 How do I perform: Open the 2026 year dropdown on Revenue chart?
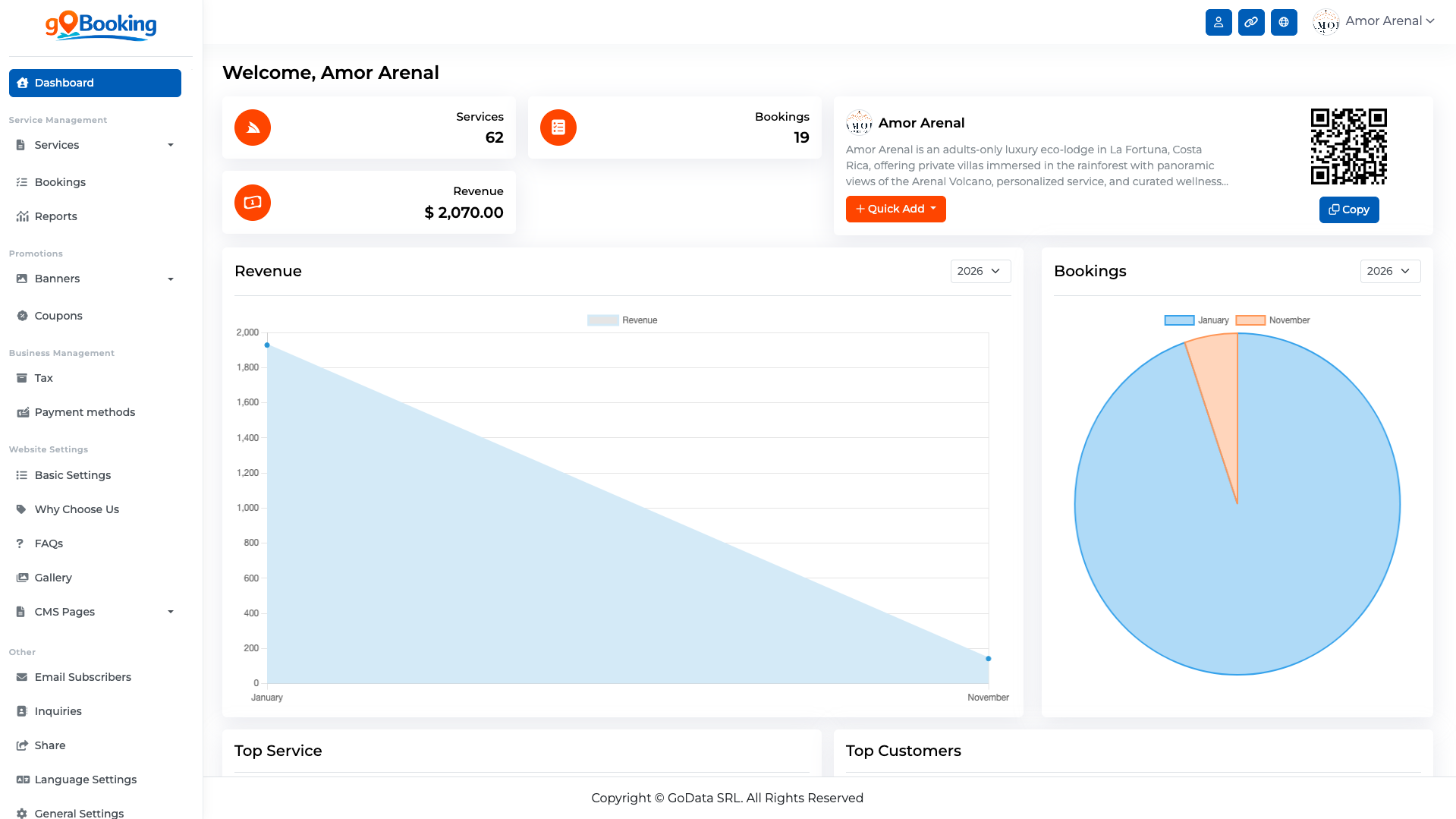[x=980, y=271]
